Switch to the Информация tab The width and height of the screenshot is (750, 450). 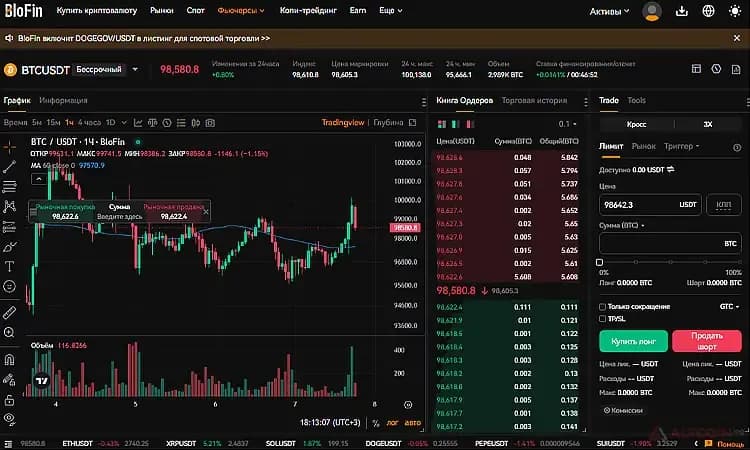point(63,100)
